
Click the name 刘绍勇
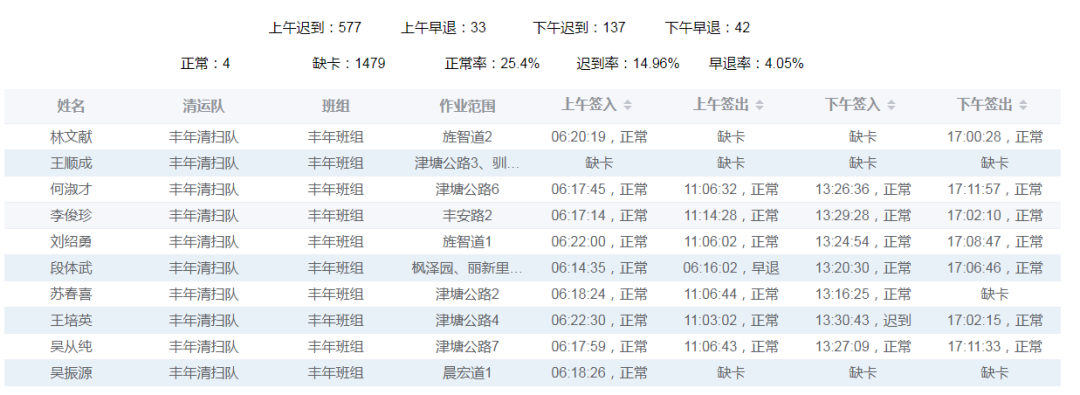[71, 241]
